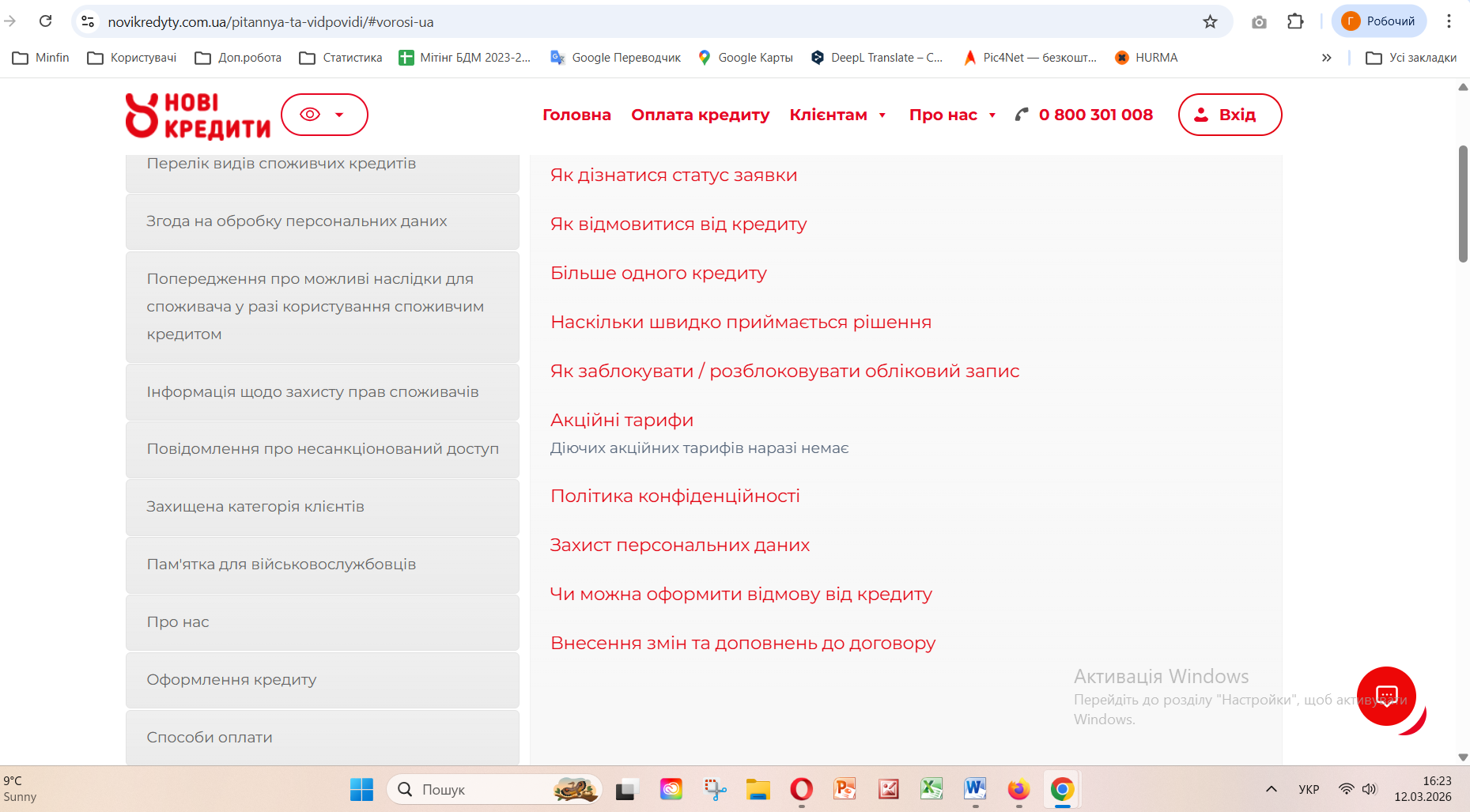
Task: Open the Chrome extensions puzzle icon
Action: click(1295, 21)
